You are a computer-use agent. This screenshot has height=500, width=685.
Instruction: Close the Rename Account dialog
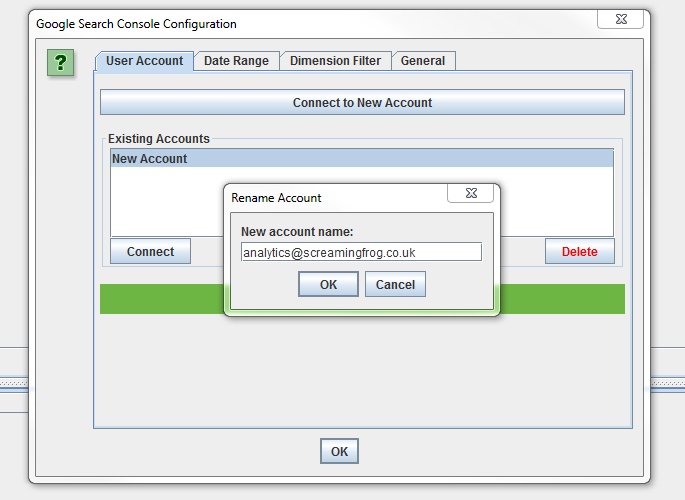pyautogui.click(x=471, y=193)
